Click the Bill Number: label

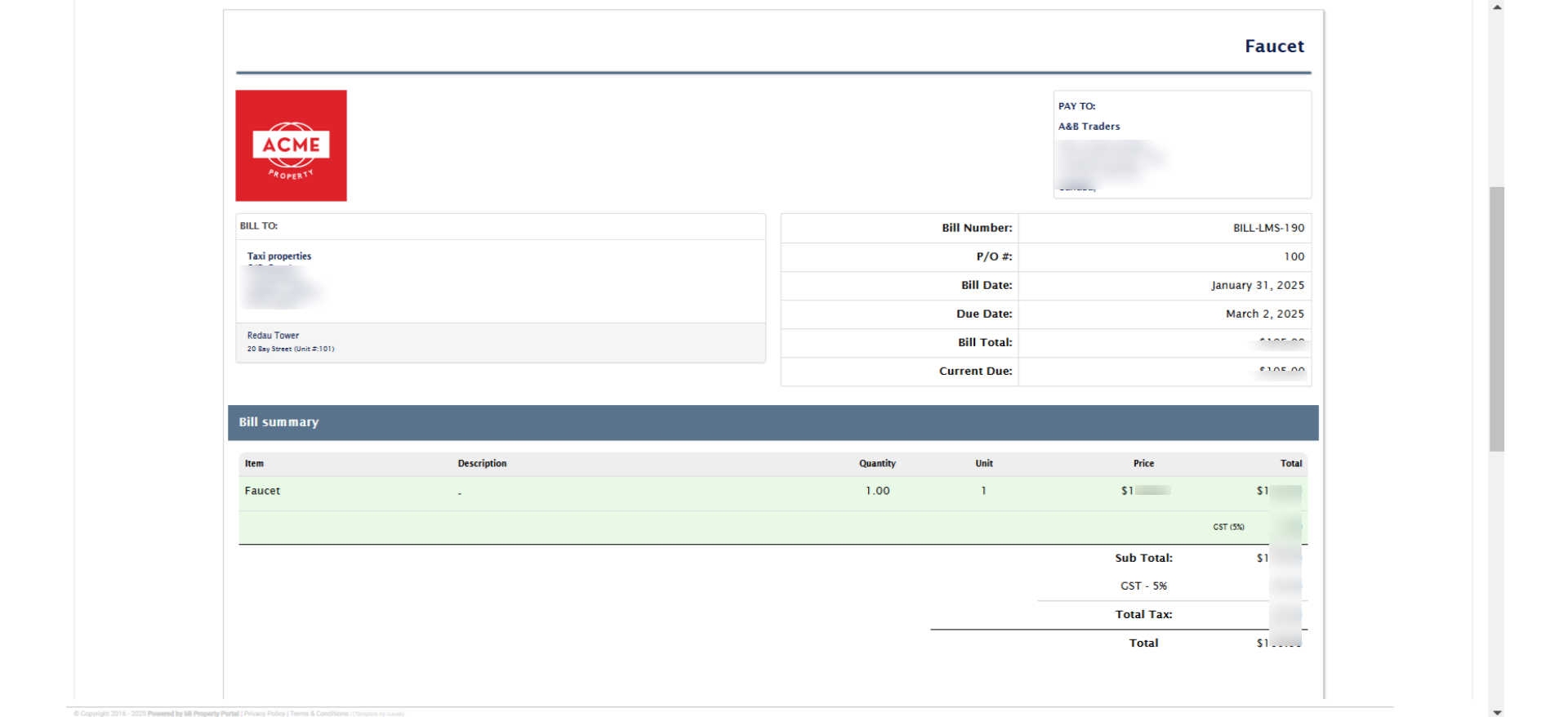point(977,228)
